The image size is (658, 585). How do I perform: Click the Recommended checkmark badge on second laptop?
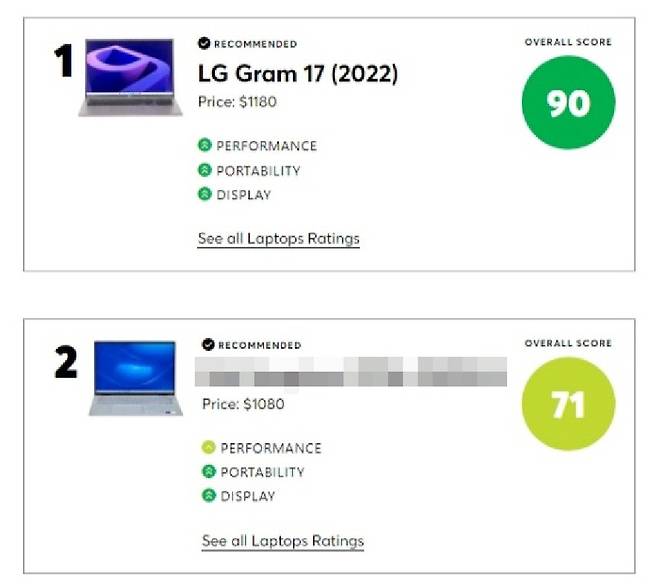pyautogui.click(x=208, y=345)
